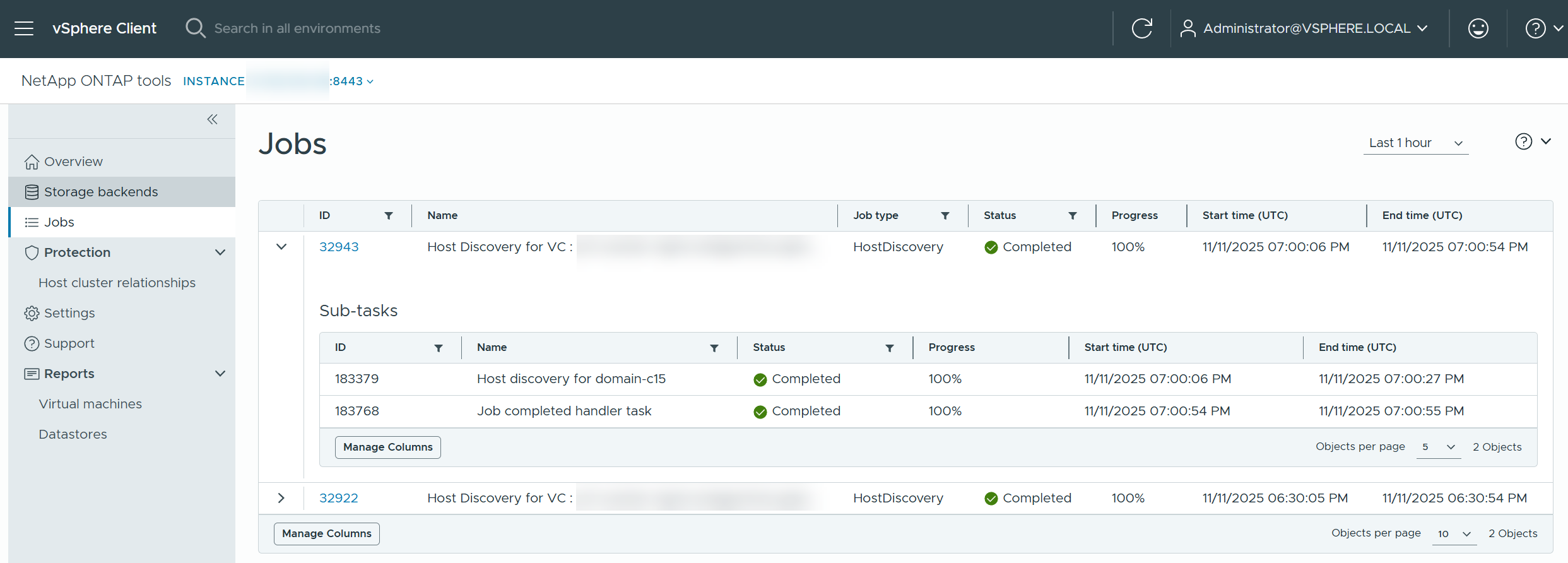This screenshot has height=563, width=1568.
Task: Filter jobs by ID column filter icon
Action: tap(389, 216)
